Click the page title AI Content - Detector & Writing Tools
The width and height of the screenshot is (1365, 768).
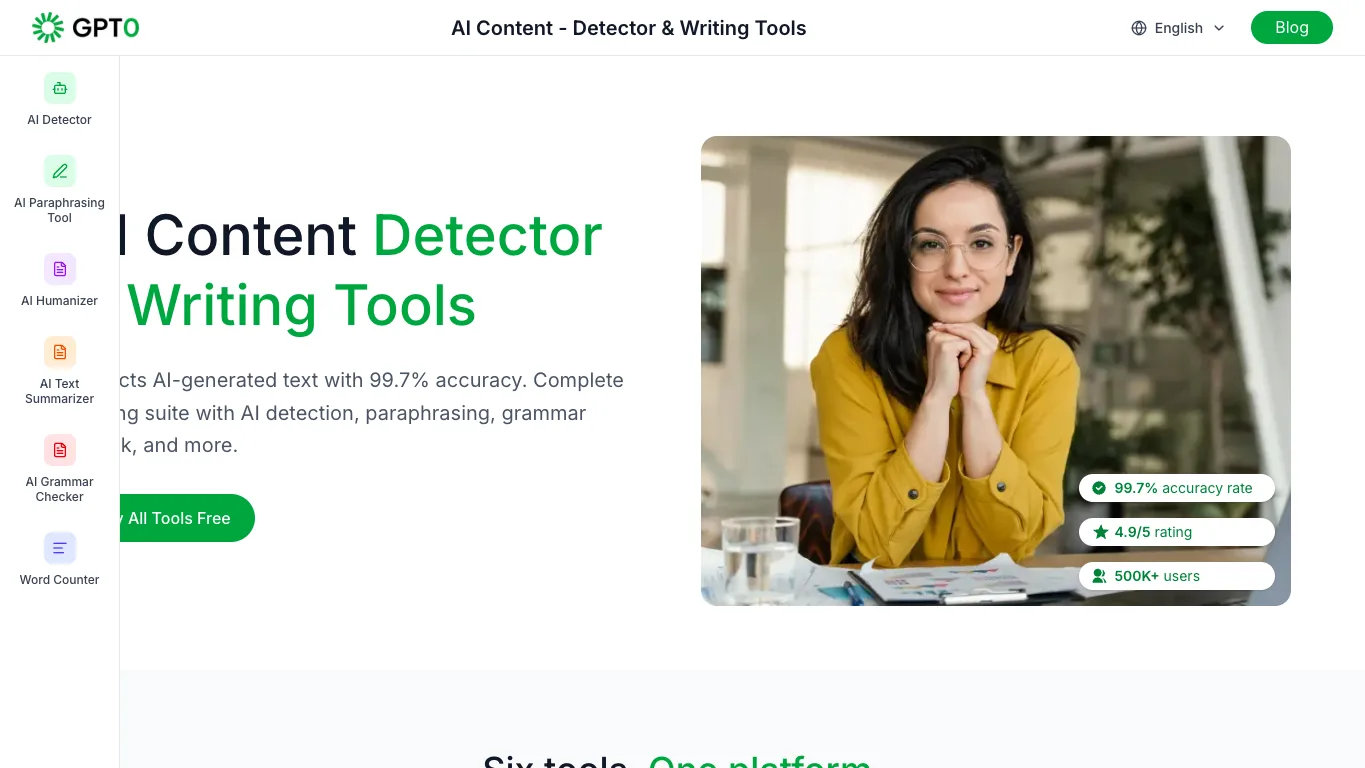click(629, 28)
